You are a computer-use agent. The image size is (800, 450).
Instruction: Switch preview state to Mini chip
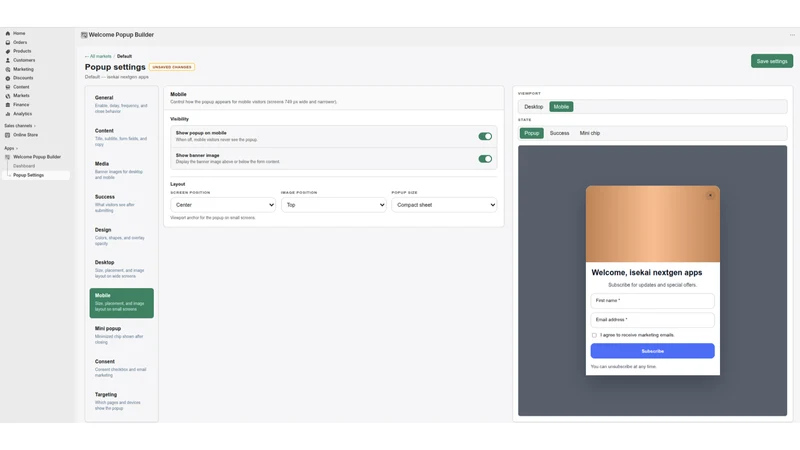(x=590, y=133)
